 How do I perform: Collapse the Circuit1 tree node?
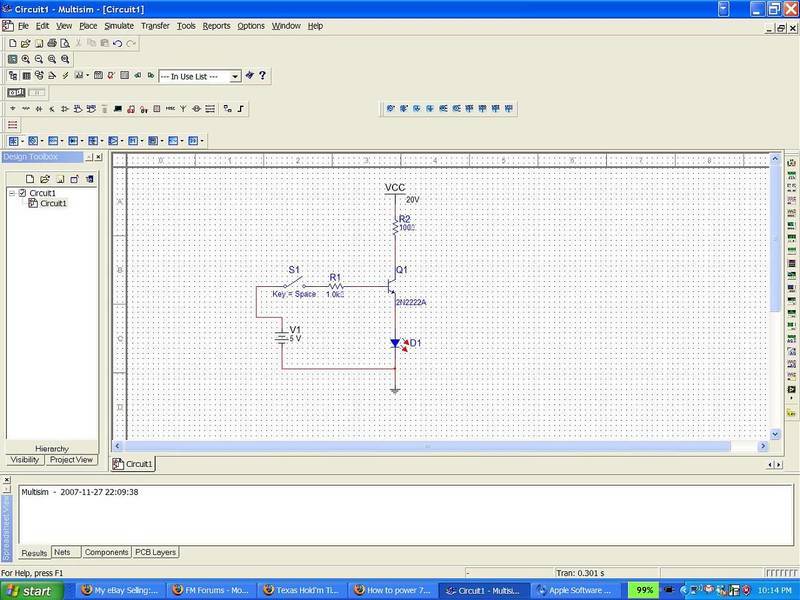12,193
